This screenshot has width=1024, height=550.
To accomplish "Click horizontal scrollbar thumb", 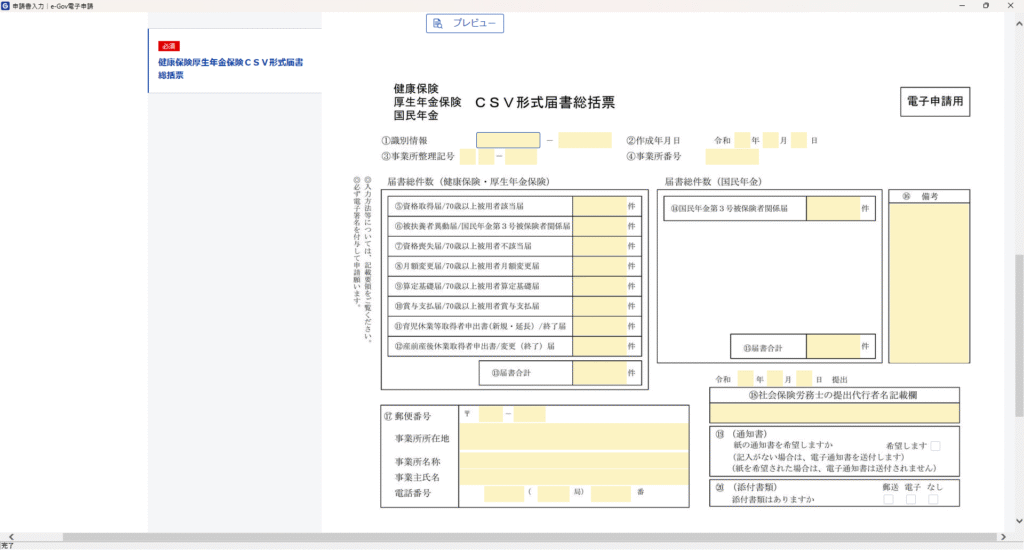I will [529, 537].
